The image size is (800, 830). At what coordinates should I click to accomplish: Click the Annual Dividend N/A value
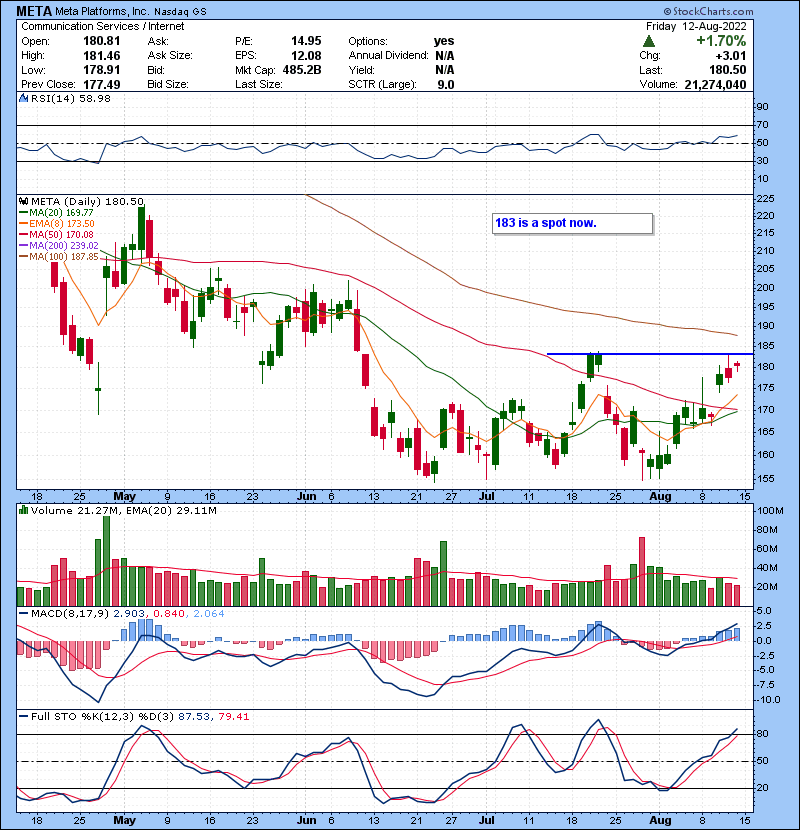pos(445,56)
